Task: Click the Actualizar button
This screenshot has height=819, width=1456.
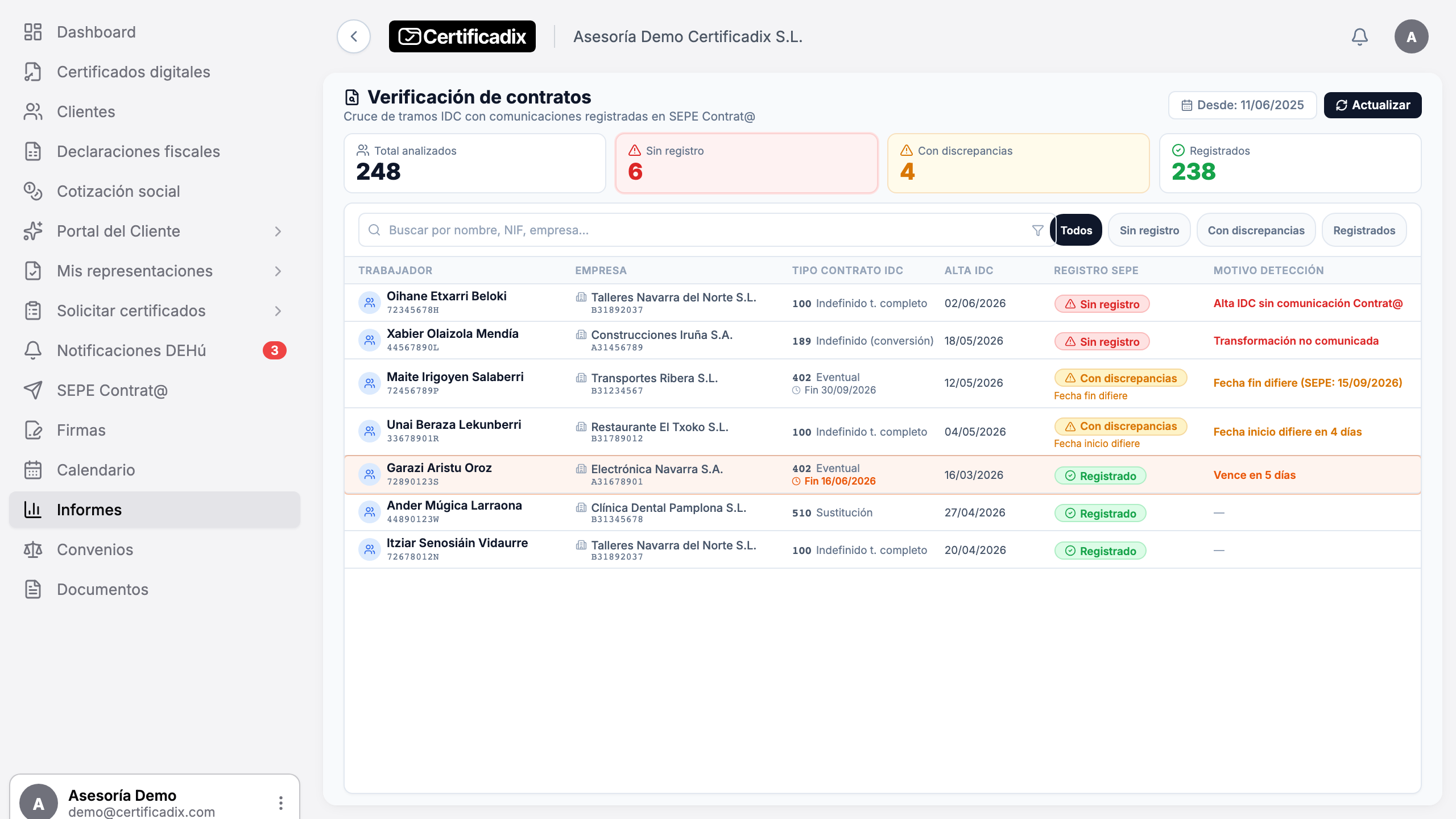Action: 1372,105
